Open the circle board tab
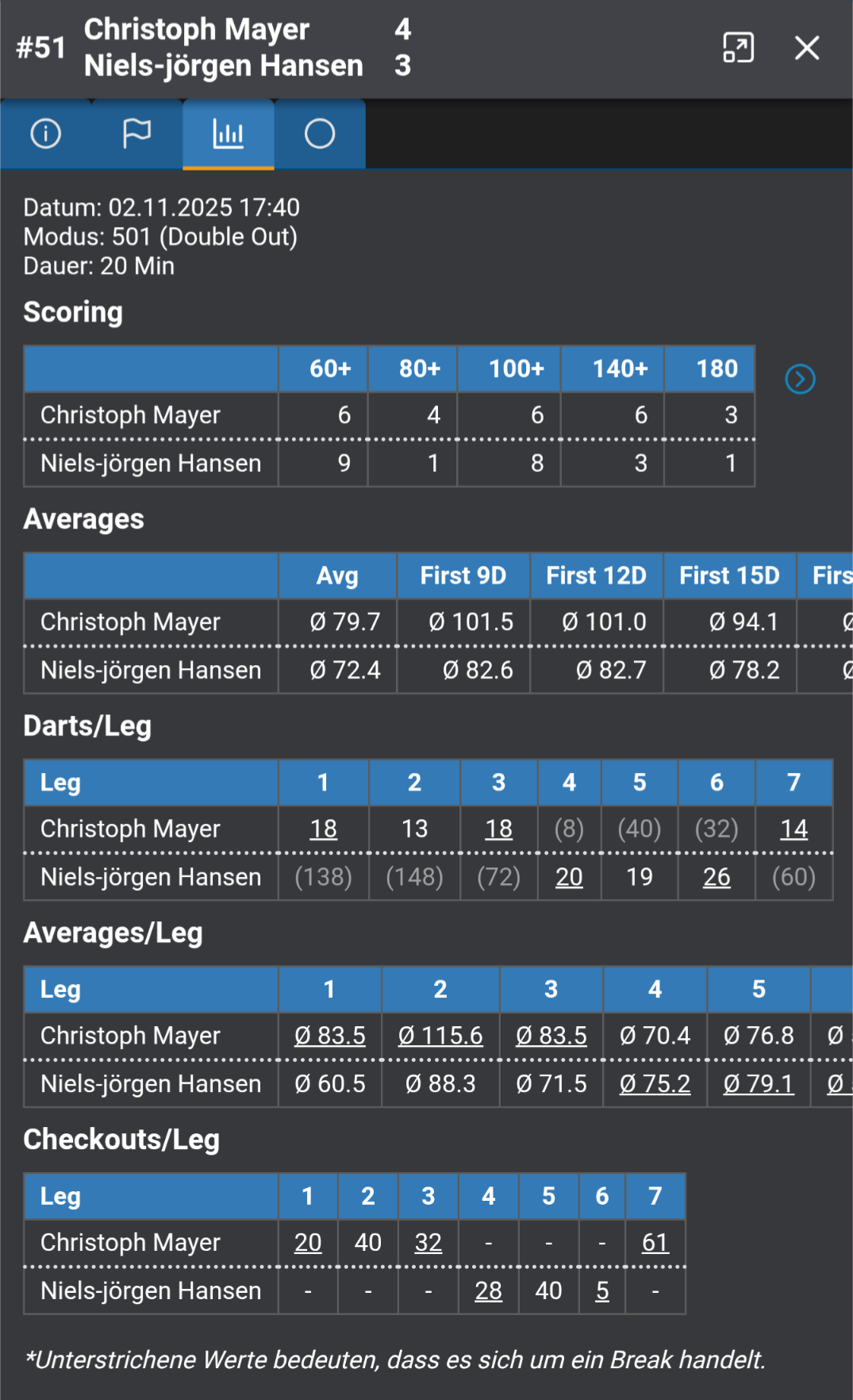This screenshot has width=853, height=1400. tap(320, 133)
